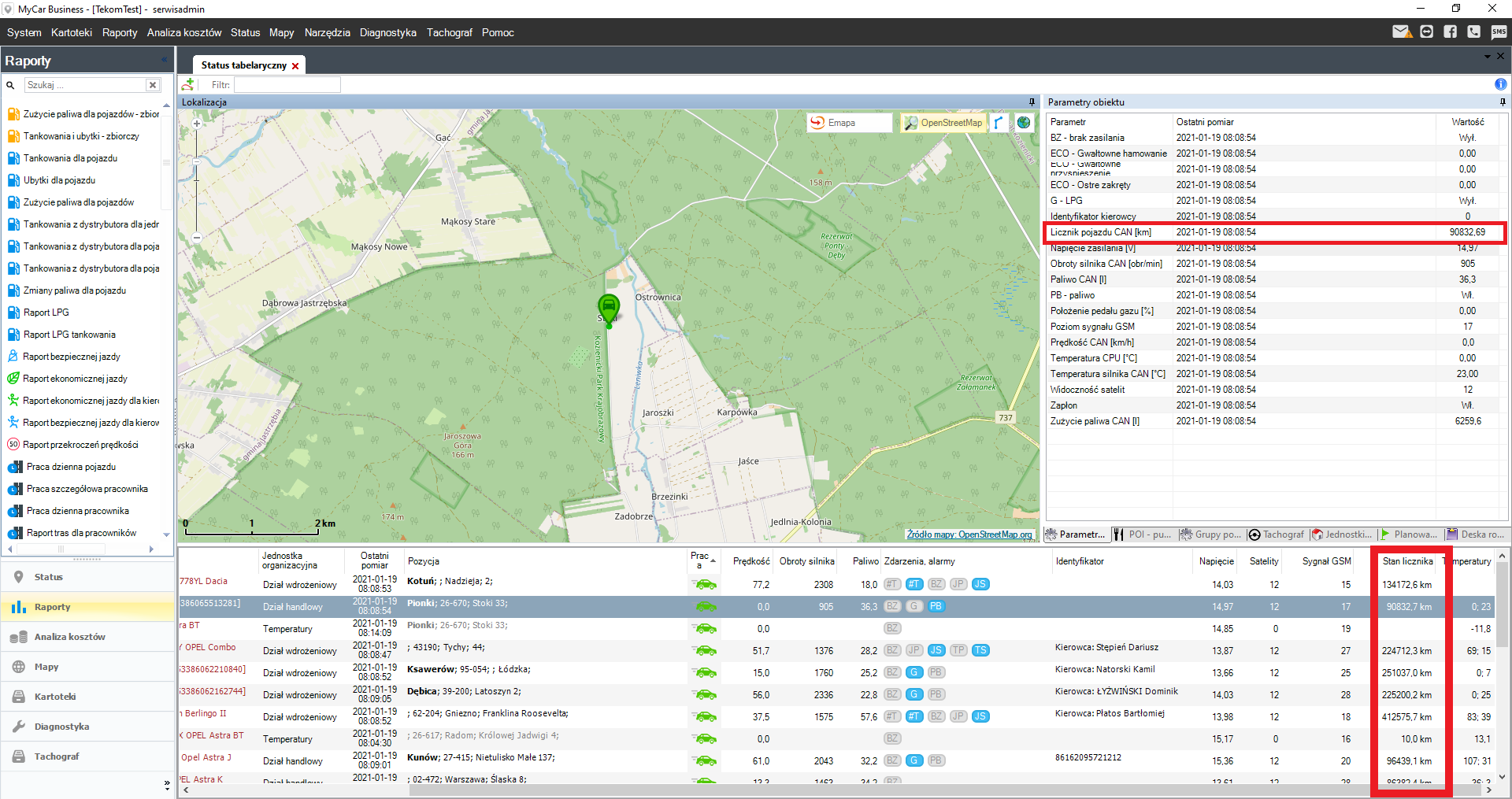Click the blue info icon
Viewport: 1512px width, 799px height.
1500,84
